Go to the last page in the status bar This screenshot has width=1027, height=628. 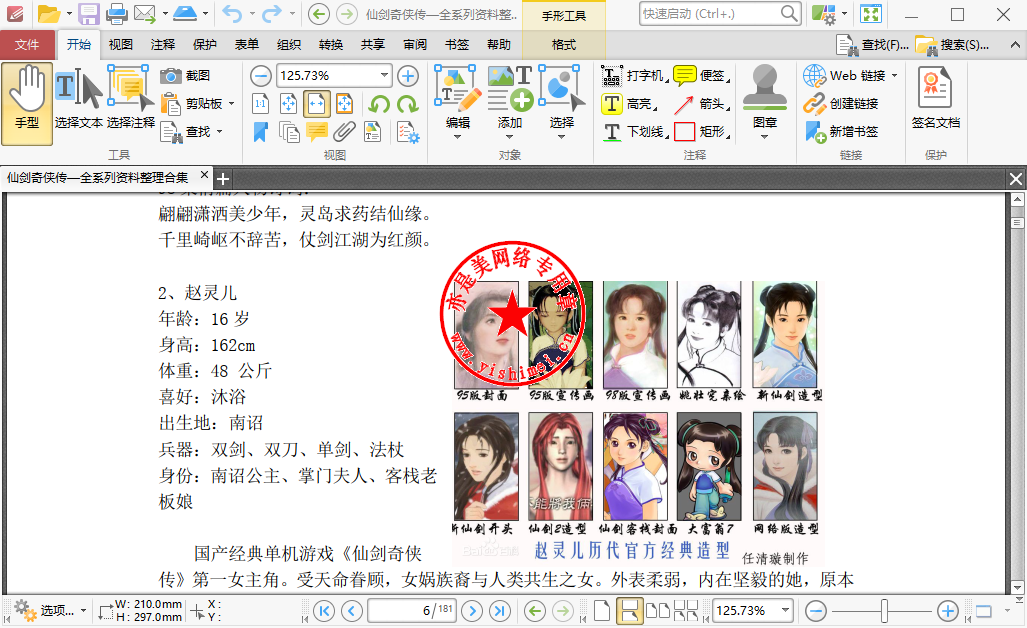click(x=500, y=611)
